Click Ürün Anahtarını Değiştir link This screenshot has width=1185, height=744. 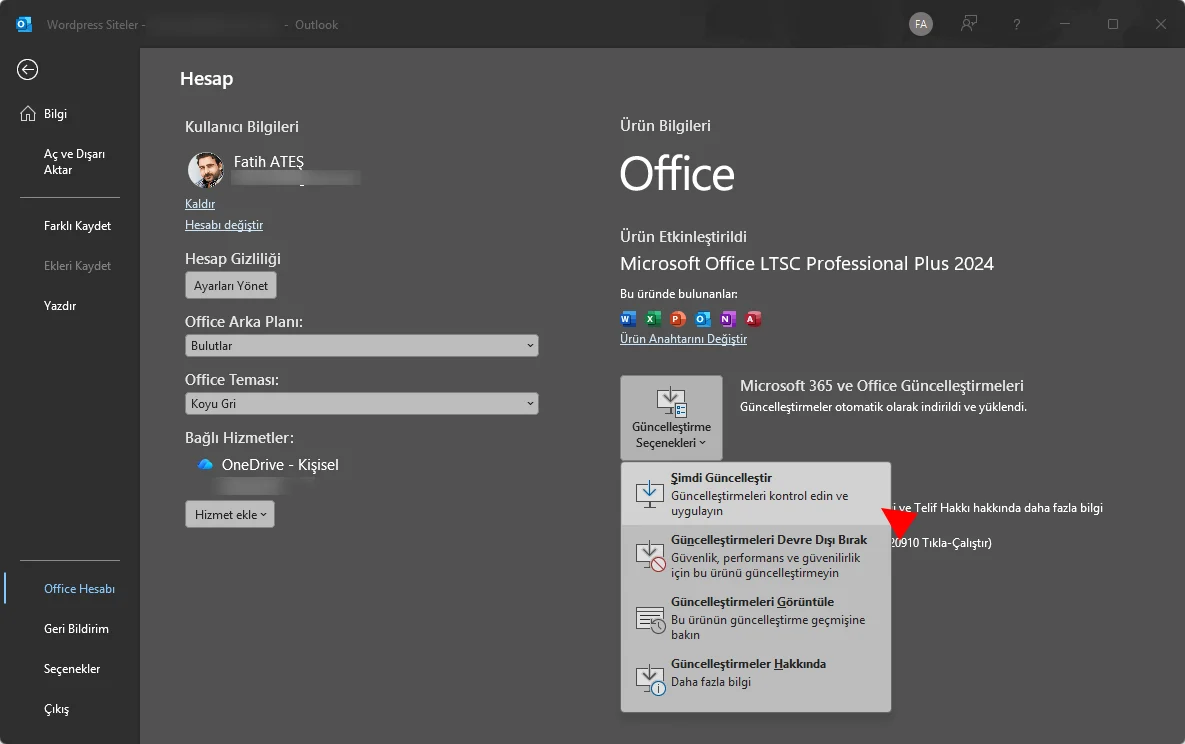683,339
